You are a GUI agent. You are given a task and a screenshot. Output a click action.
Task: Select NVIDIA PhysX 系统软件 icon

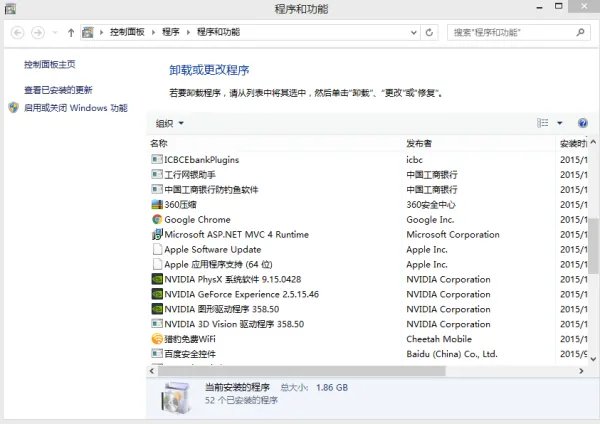157,279
